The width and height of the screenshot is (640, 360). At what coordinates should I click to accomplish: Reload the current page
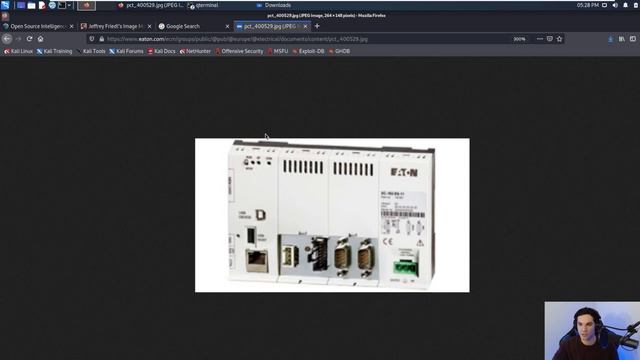tap(29, 39)
